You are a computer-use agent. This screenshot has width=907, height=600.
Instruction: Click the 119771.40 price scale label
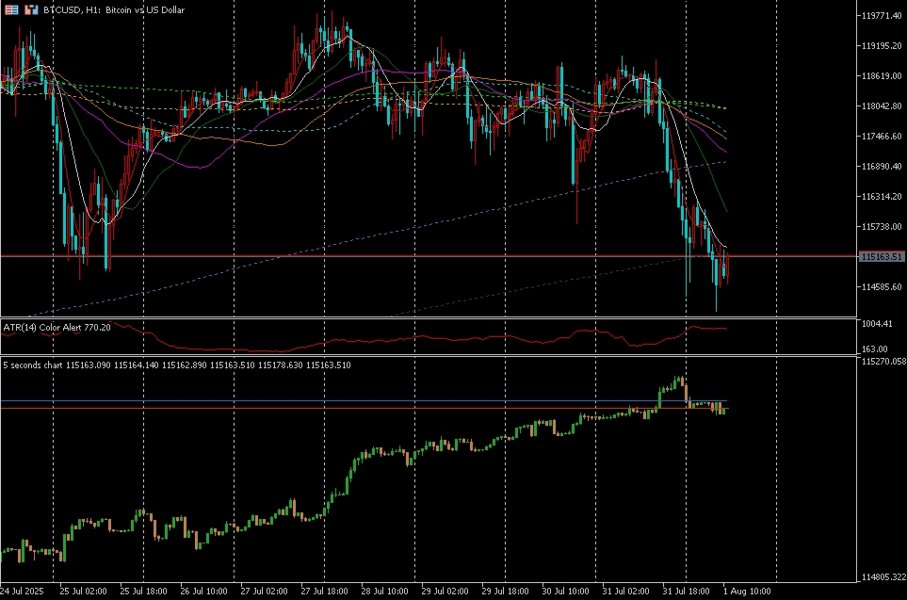tap(882, 16)
